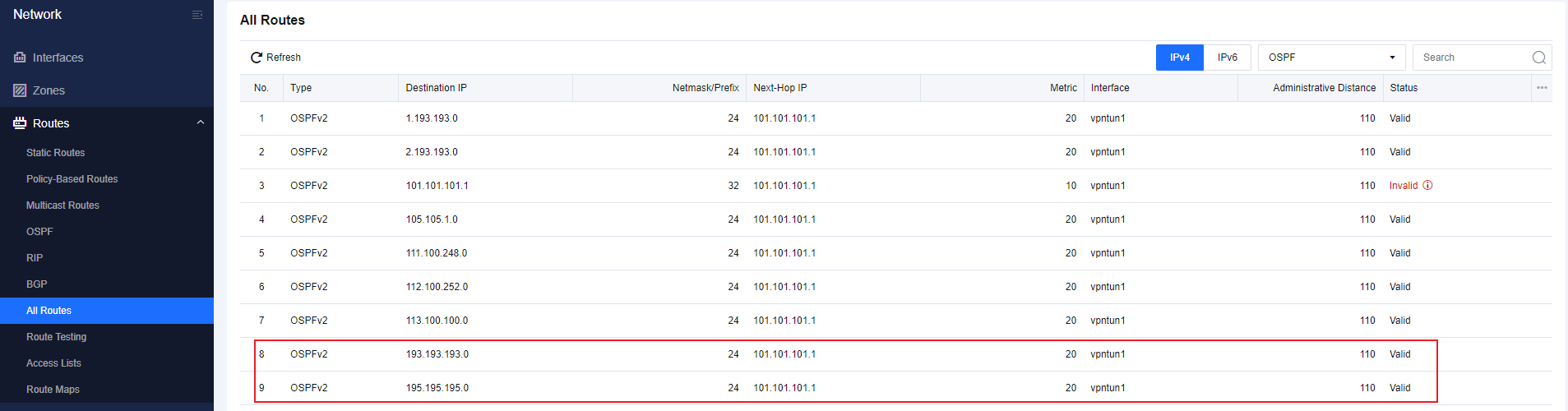Click the search magnifier icon
The width and height of the screenshot is (1568, 411).
(1539, 58)
